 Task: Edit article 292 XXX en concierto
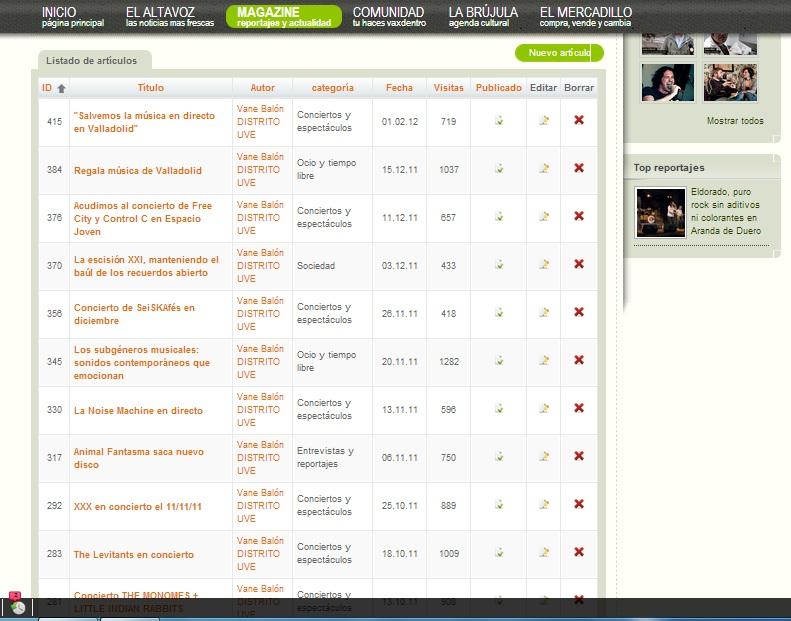[x=544, y=504]
